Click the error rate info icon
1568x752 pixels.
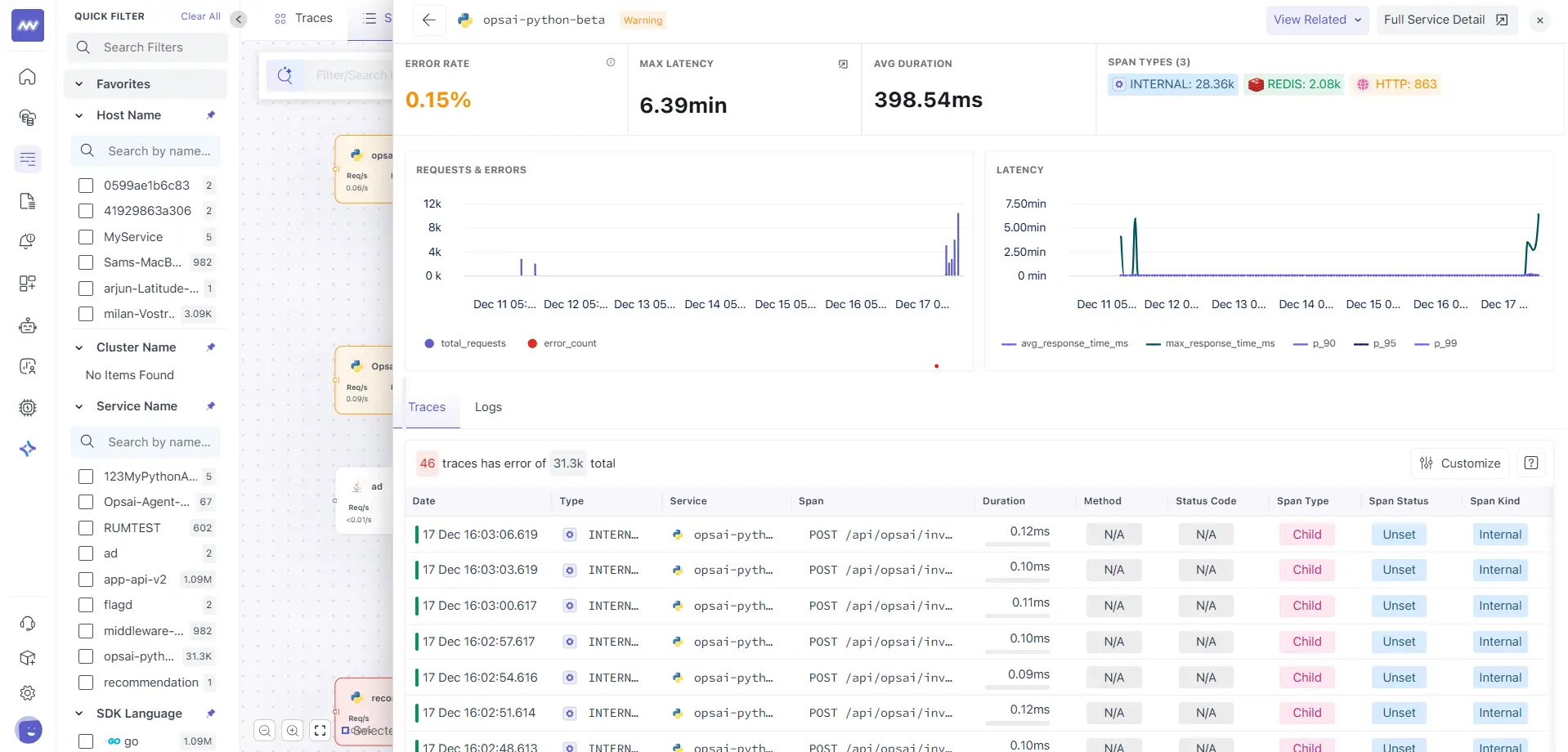pyautogui.click(x=610, y=63)
